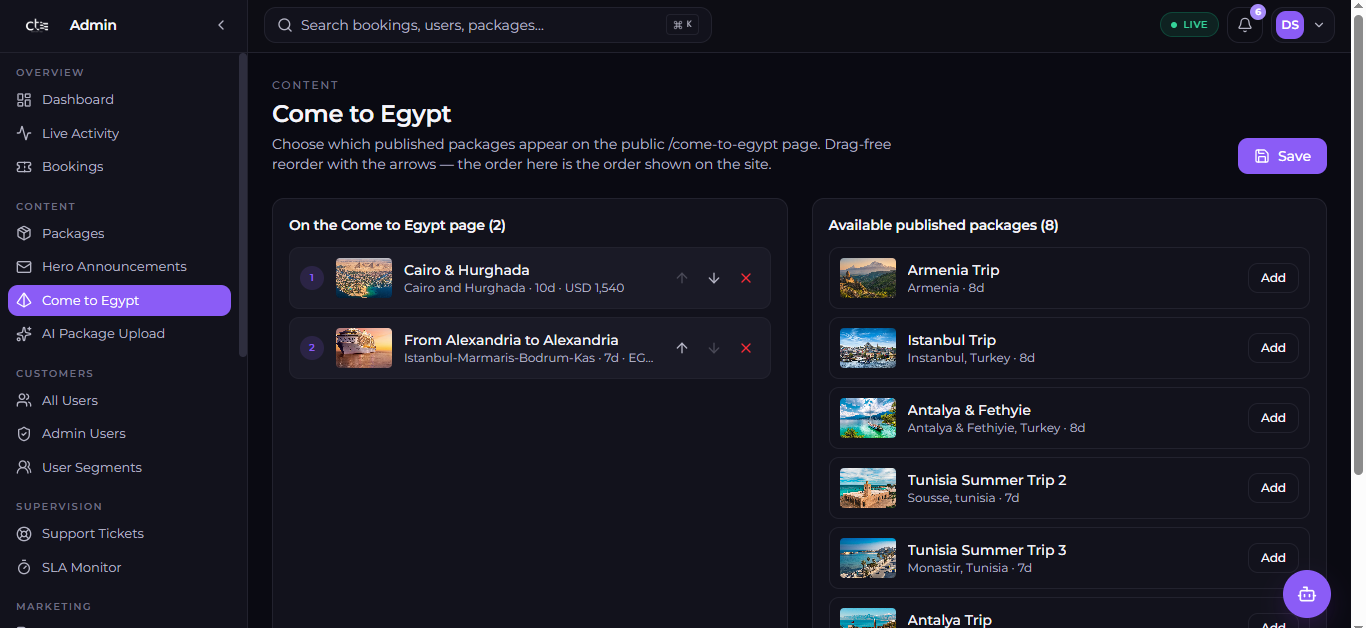
Task: Move From Alexandria to Alexandria up
Action: click(682, 348)
